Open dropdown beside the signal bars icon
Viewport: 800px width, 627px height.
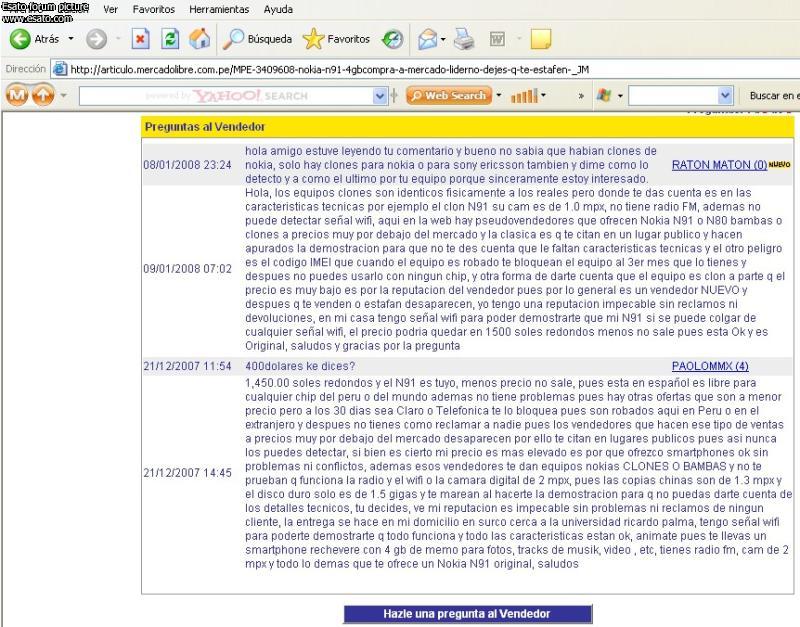(543, 95)
